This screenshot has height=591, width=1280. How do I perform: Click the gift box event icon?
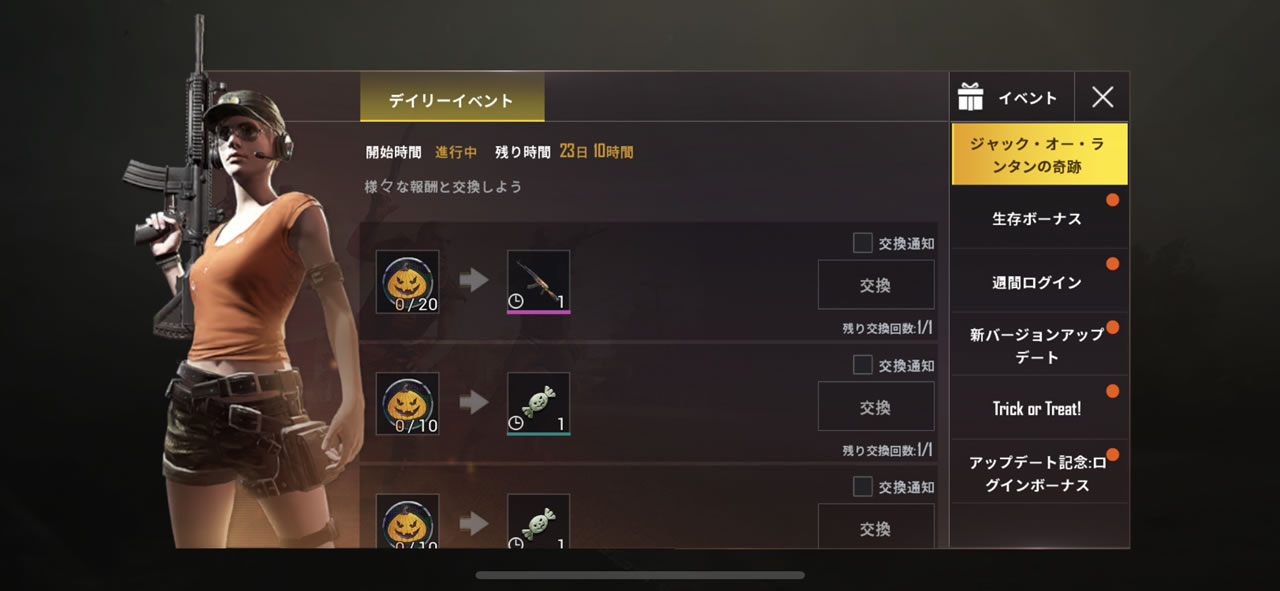[x=970, y=97]
